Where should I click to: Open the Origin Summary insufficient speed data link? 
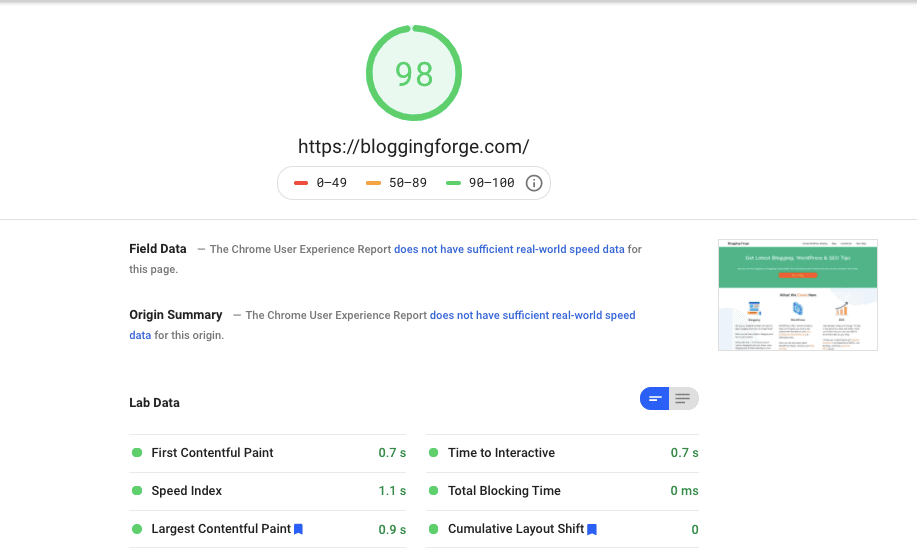[533, 315]
